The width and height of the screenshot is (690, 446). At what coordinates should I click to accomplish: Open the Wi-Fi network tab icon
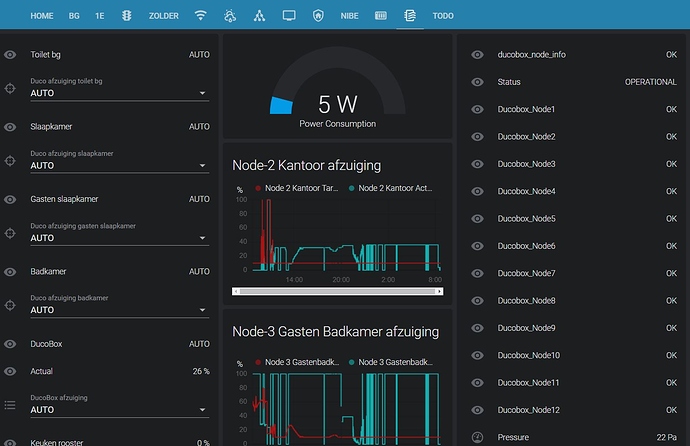pos(200,17)
